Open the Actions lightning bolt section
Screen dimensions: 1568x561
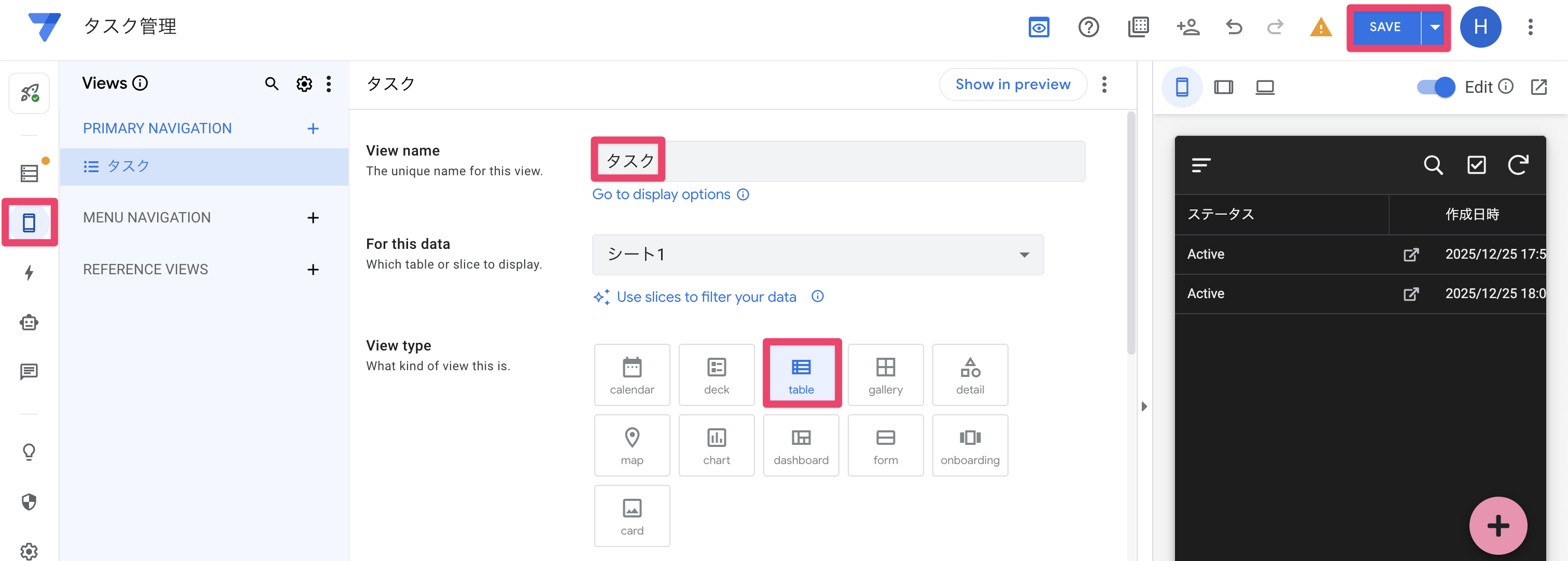click(29, 272)
